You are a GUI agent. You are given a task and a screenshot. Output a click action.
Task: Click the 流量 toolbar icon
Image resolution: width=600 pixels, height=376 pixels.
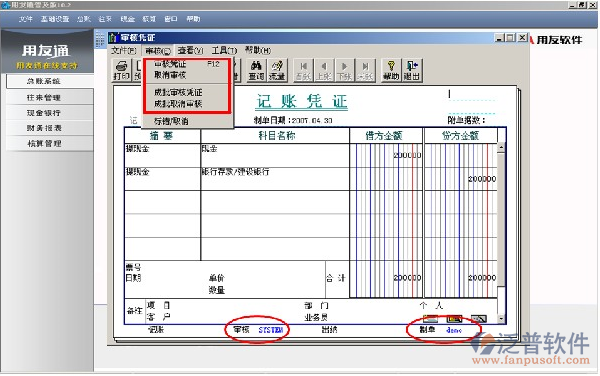click(x=277, y=70)
